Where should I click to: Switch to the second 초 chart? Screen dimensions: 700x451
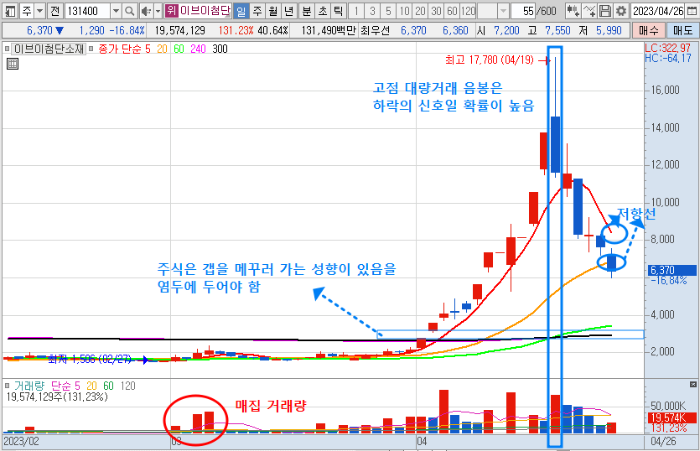pos(323,11)
